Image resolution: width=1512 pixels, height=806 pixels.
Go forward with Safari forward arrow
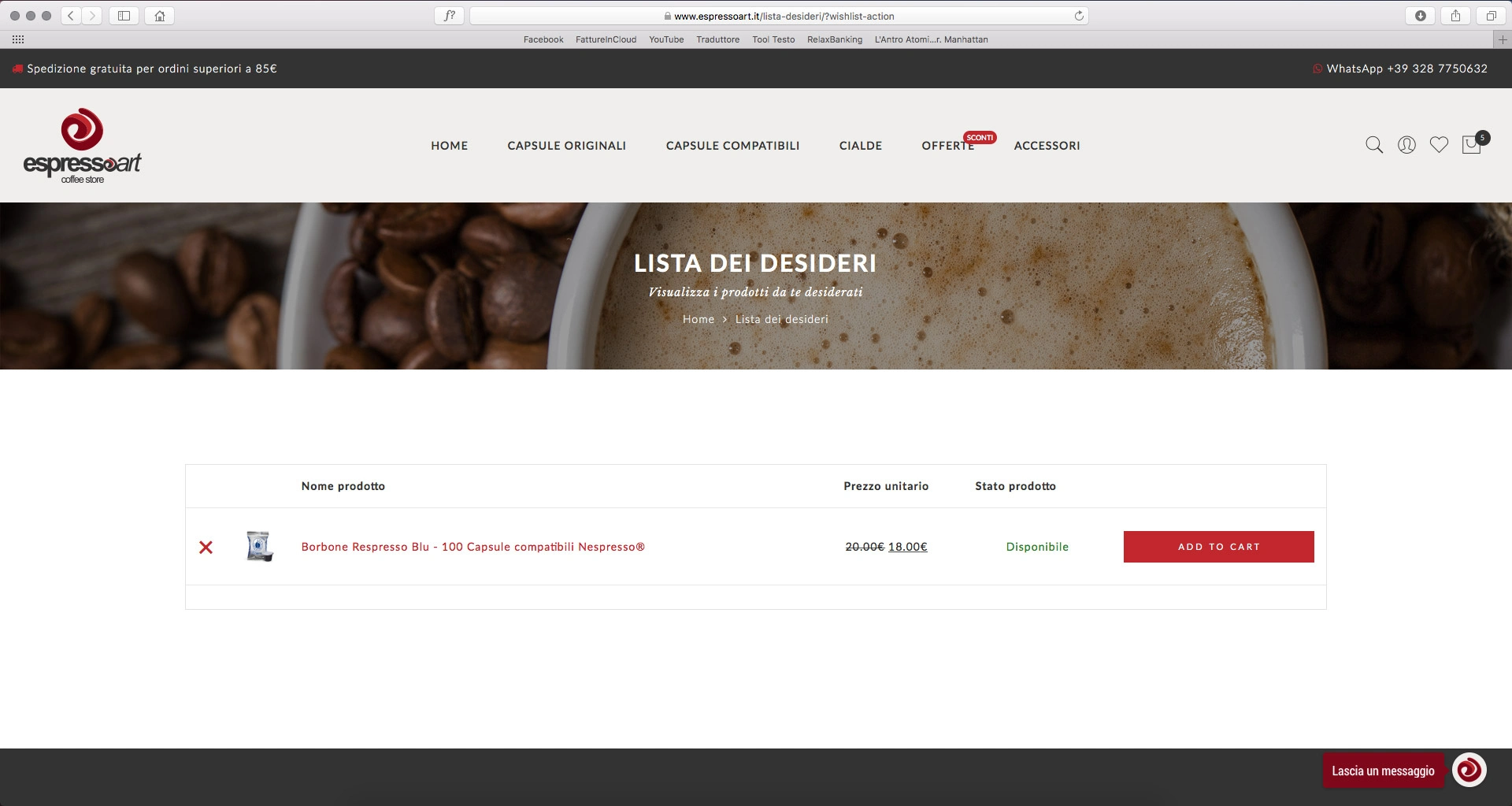[x=92, y=16]
